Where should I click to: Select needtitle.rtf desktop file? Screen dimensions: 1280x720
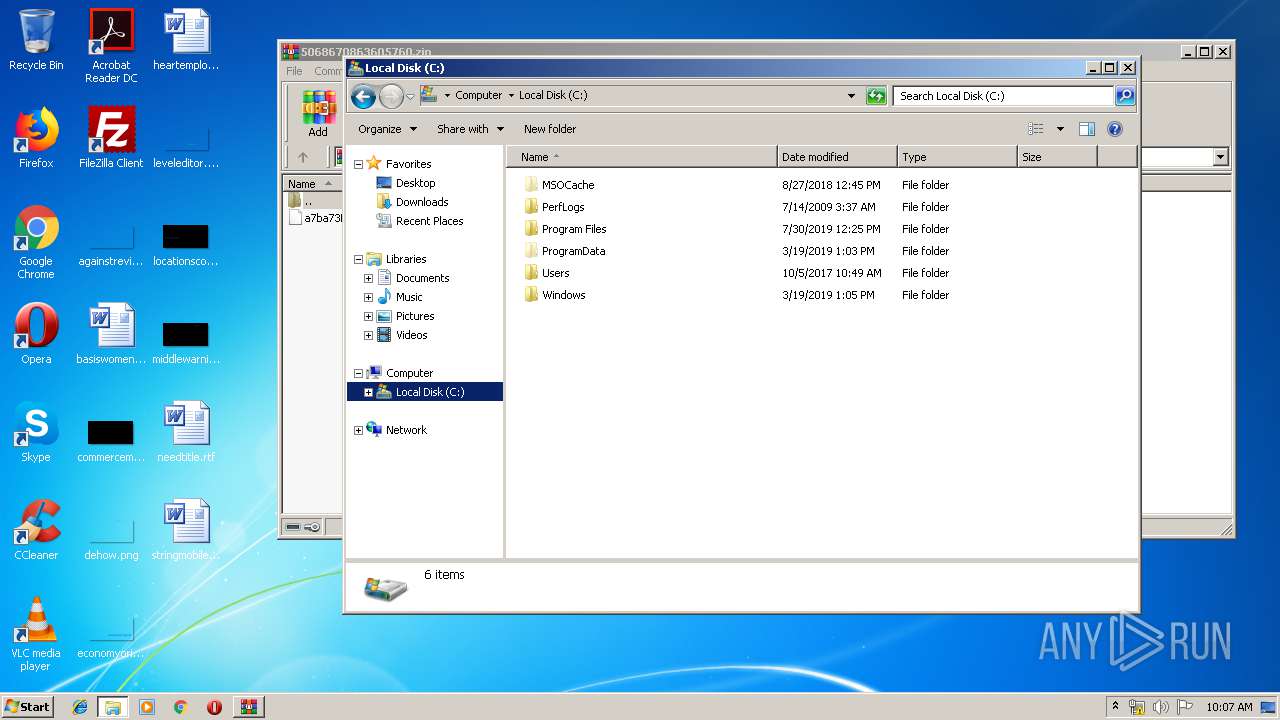point(186,432)
